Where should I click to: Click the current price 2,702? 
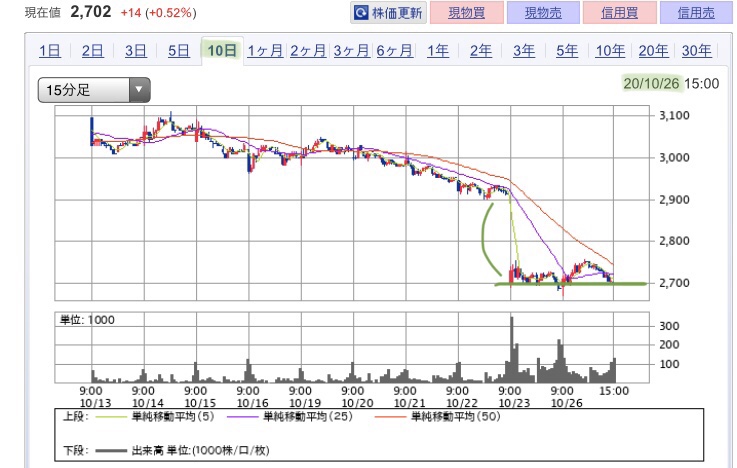91,12
